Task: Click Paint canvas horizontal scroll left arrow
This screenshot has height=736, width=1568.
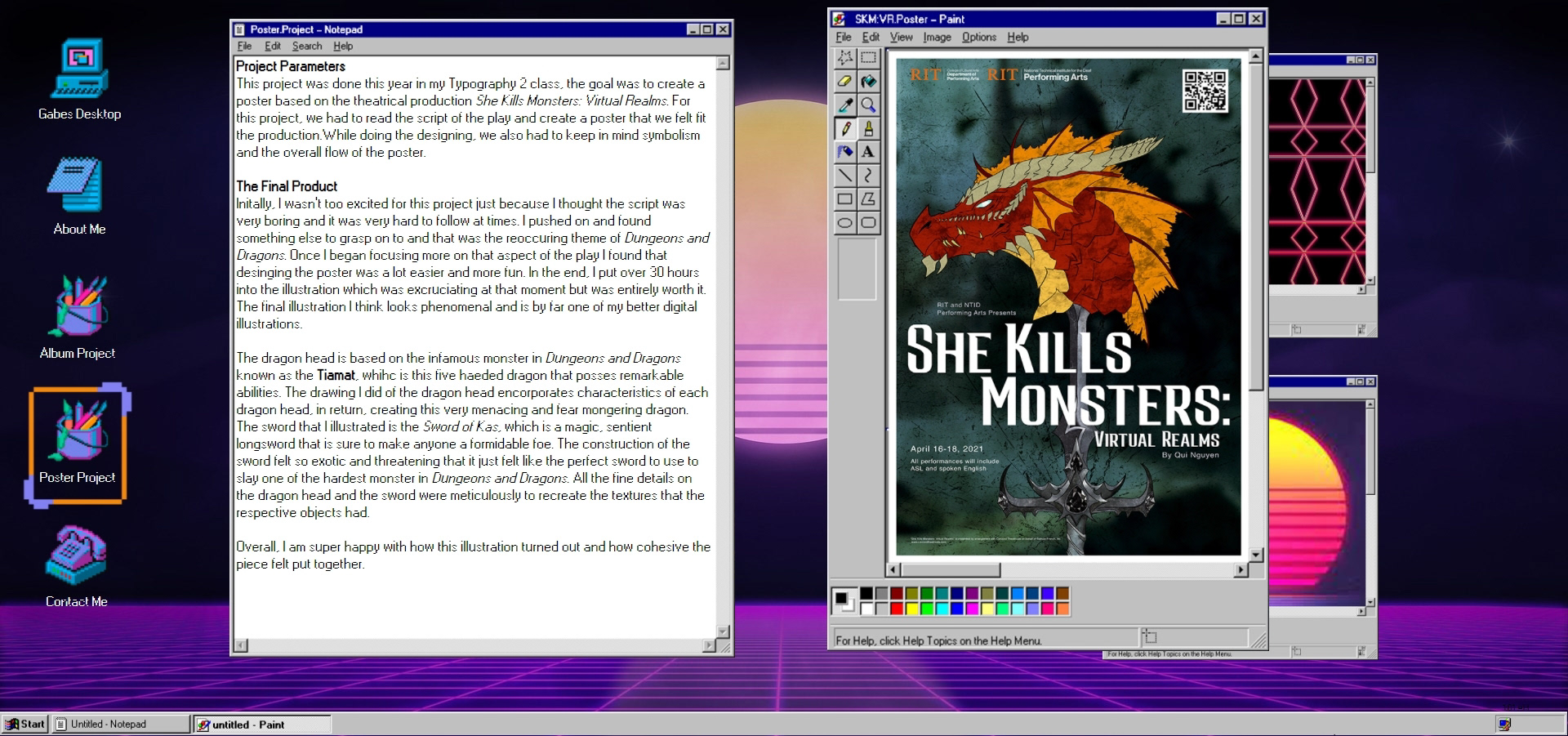Action: point(893,569)
